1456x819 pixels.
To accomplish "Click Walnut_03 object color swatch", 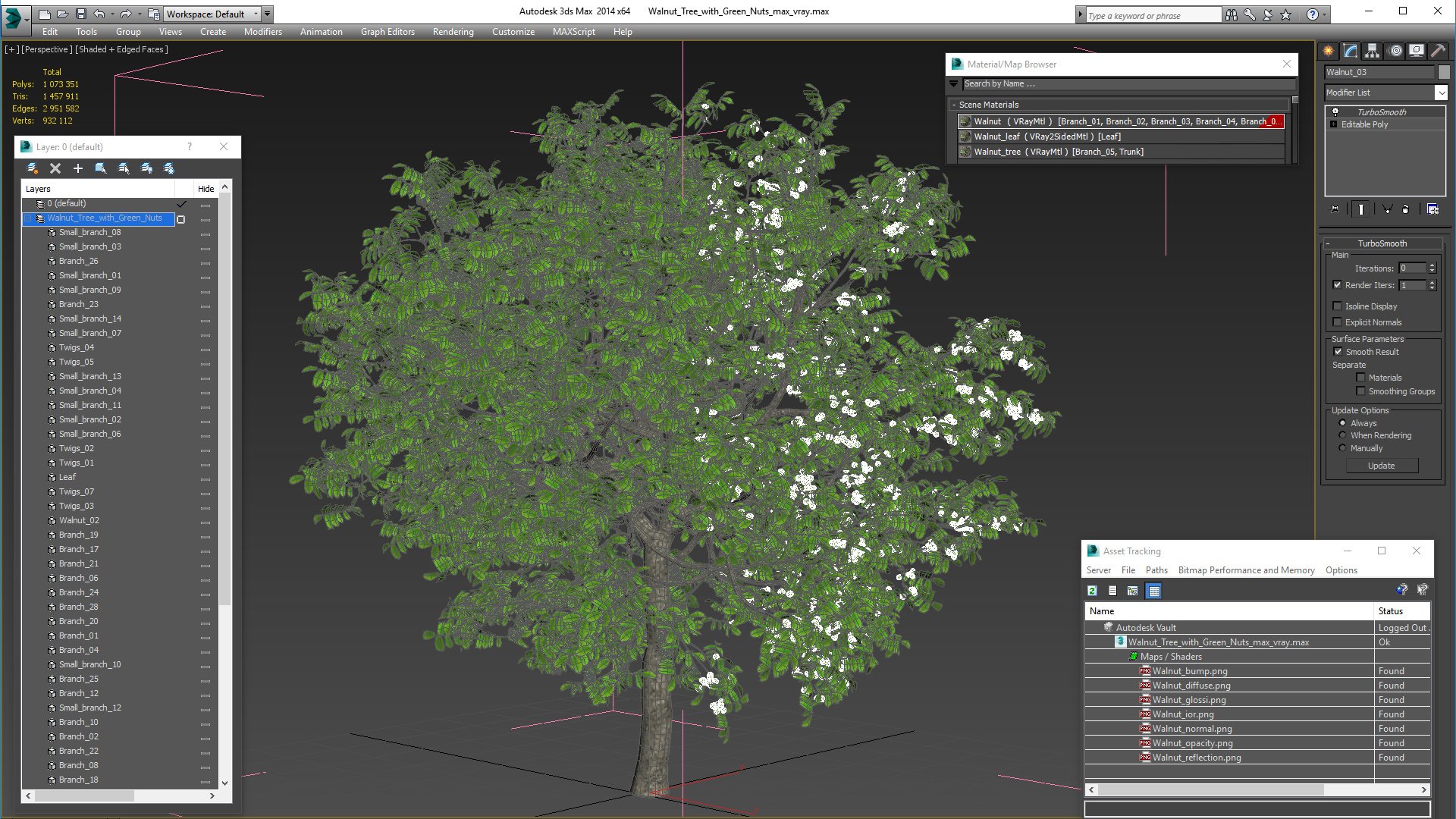I will 1444,72.
